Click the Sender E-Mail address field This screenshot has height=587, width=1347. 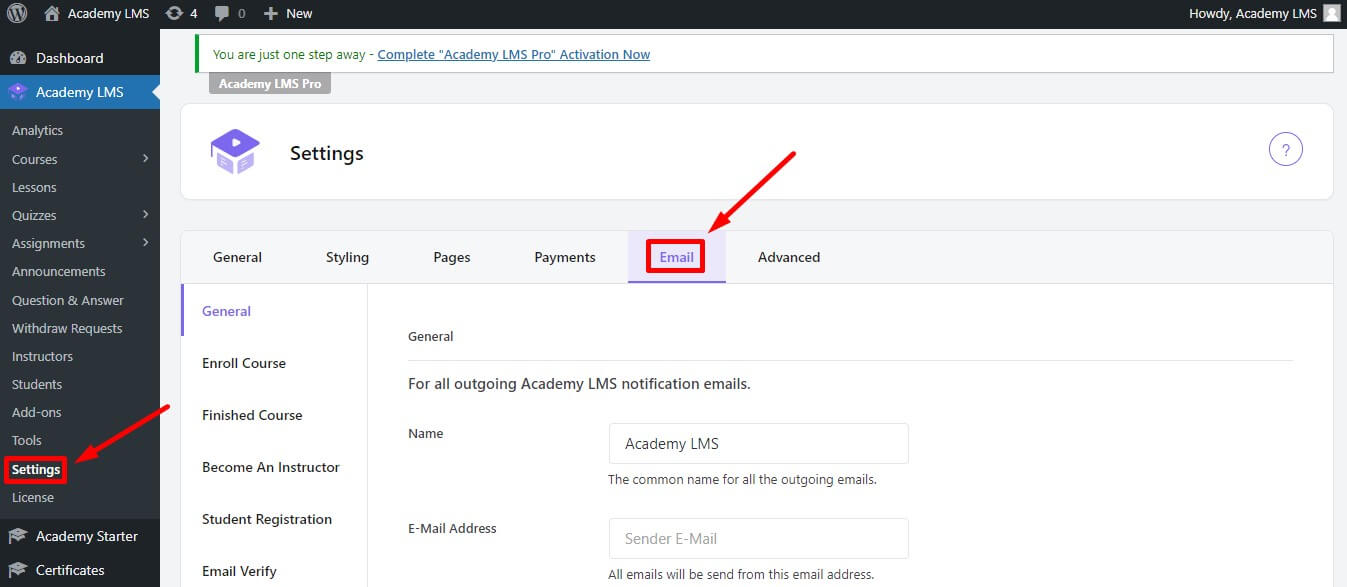[758, 538]
